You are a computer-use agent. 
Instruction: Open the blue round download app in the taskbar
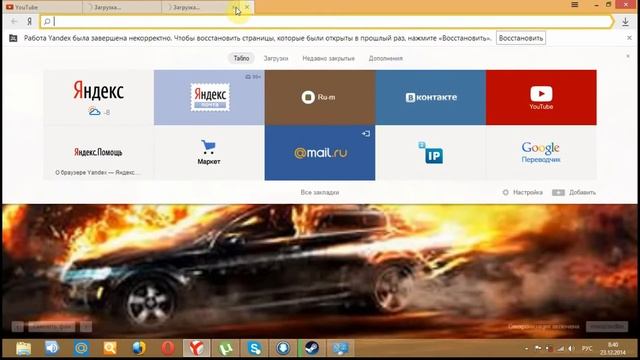[283, 348]
